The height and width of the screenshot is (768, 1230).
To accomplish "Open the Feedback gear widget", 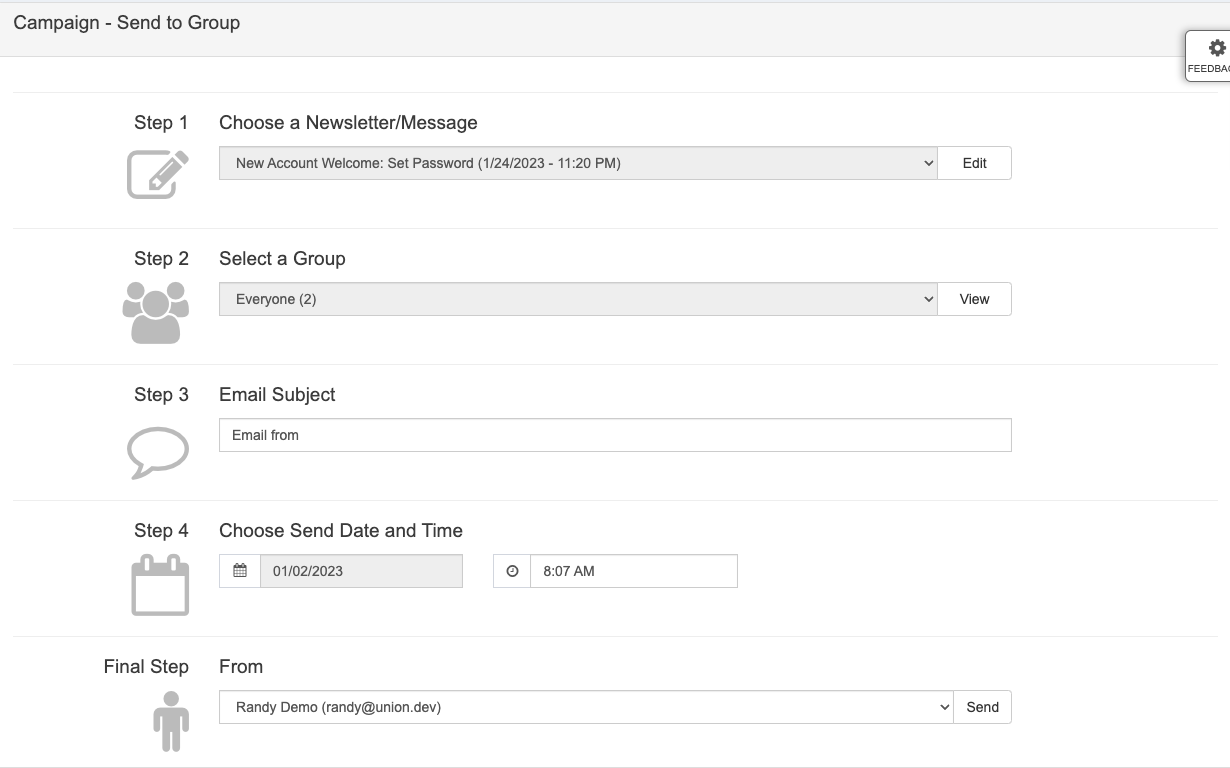I will (1210, 56).
